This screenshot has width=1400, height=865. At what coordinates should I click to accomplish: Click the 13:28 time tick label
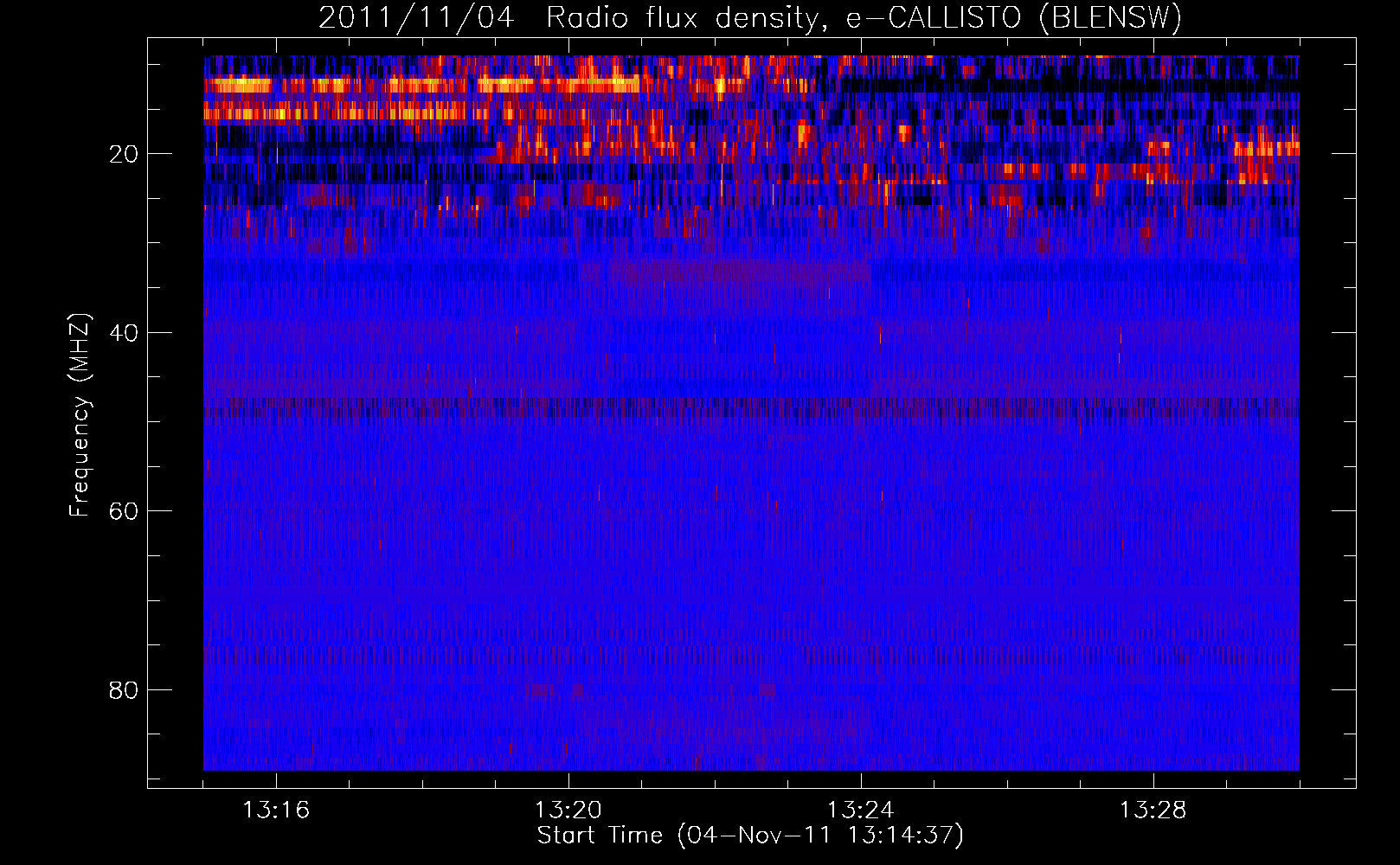tap(1153, 811)
